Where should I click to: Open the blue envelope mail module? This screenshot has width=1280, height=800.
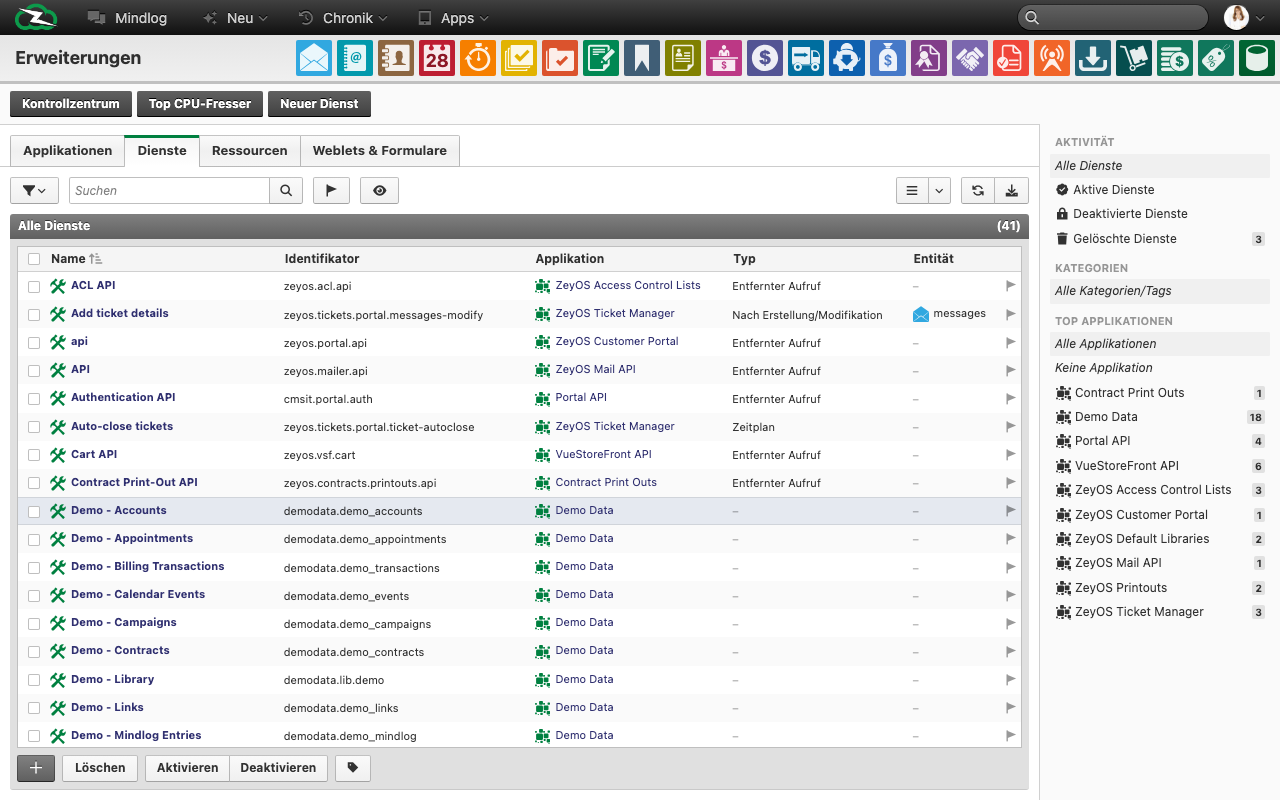click(x=314, y=58)
